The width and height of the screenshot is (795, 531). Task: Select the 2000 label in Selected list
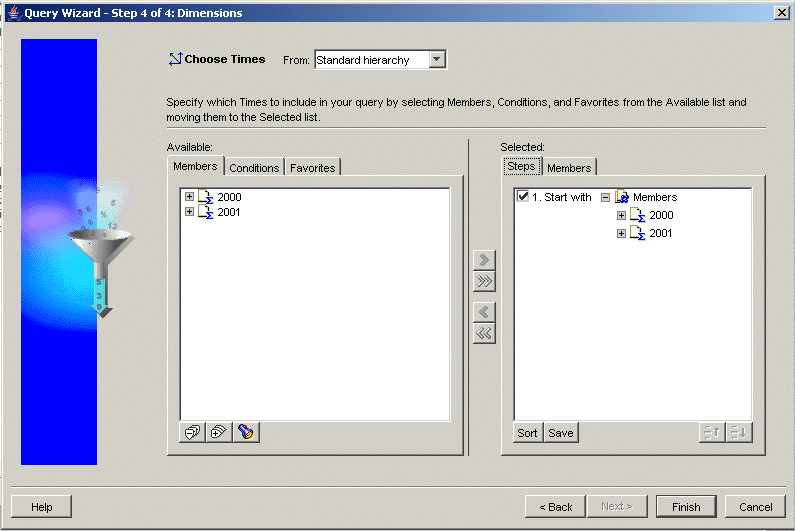point(661,215)
